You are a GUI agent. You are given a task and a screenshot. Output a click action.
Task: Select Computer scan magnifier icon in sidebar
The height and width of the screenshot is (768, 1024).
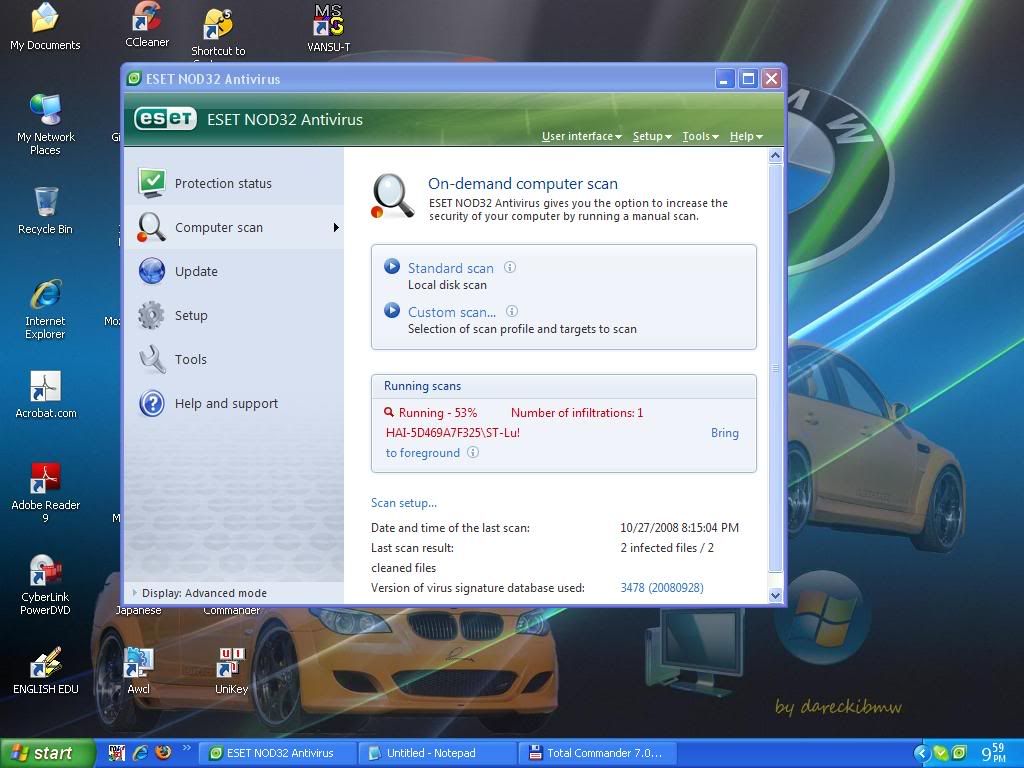pyautogui.click(x=152, y=227)
